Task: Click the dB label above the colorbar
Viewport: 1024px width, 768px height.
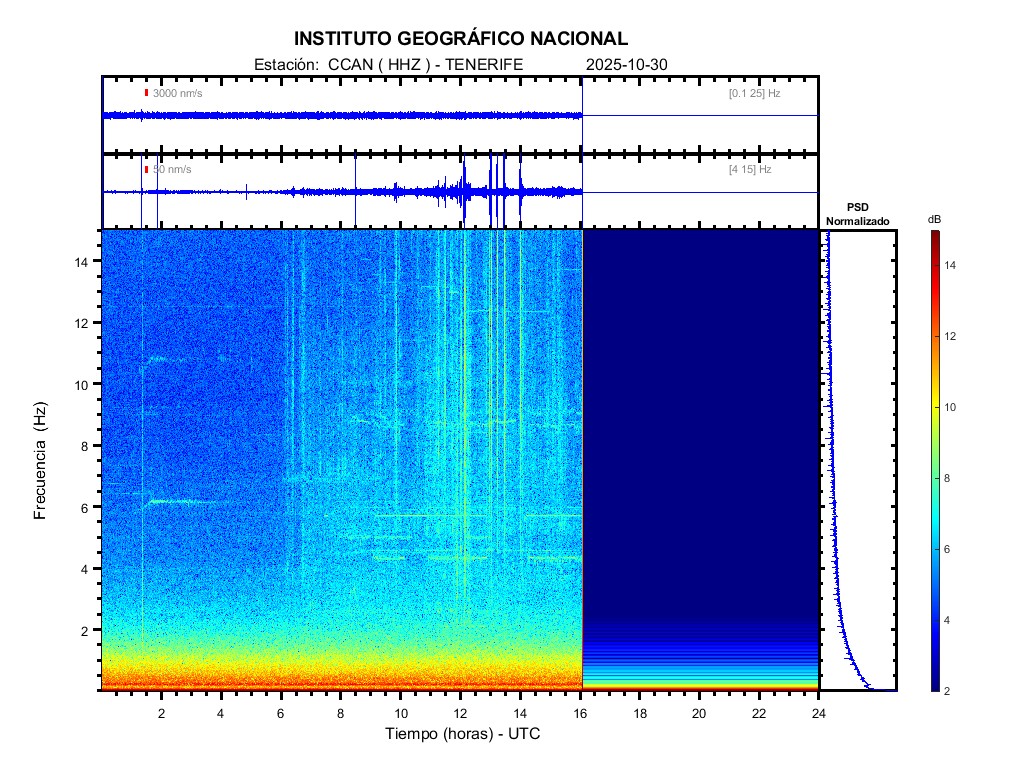Action: click(934, 218)
